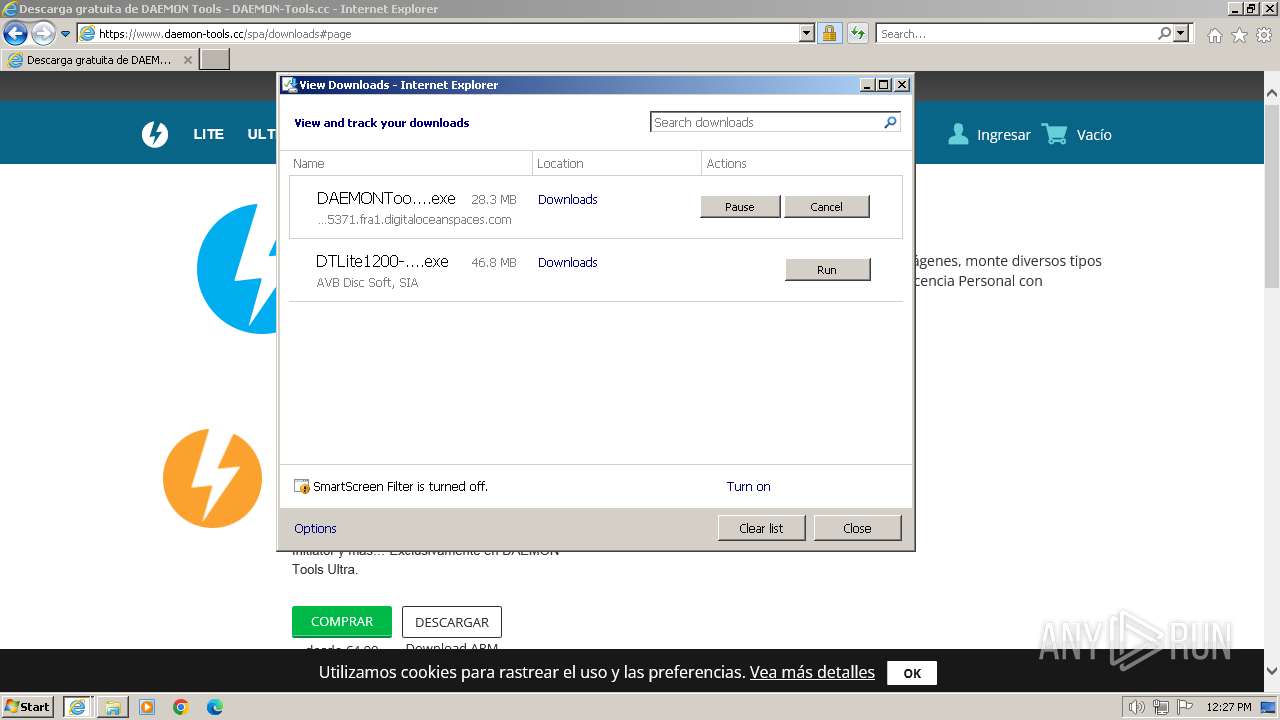Expand the search provider dropdown arrow

[1182, 33]
